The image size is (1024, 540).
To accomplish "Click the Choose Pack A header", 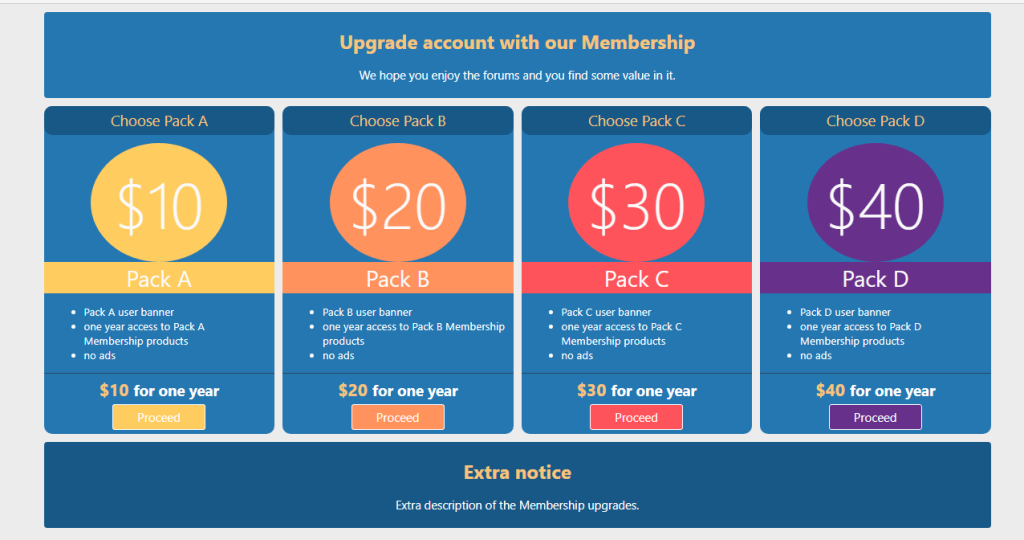I will 159,121.
